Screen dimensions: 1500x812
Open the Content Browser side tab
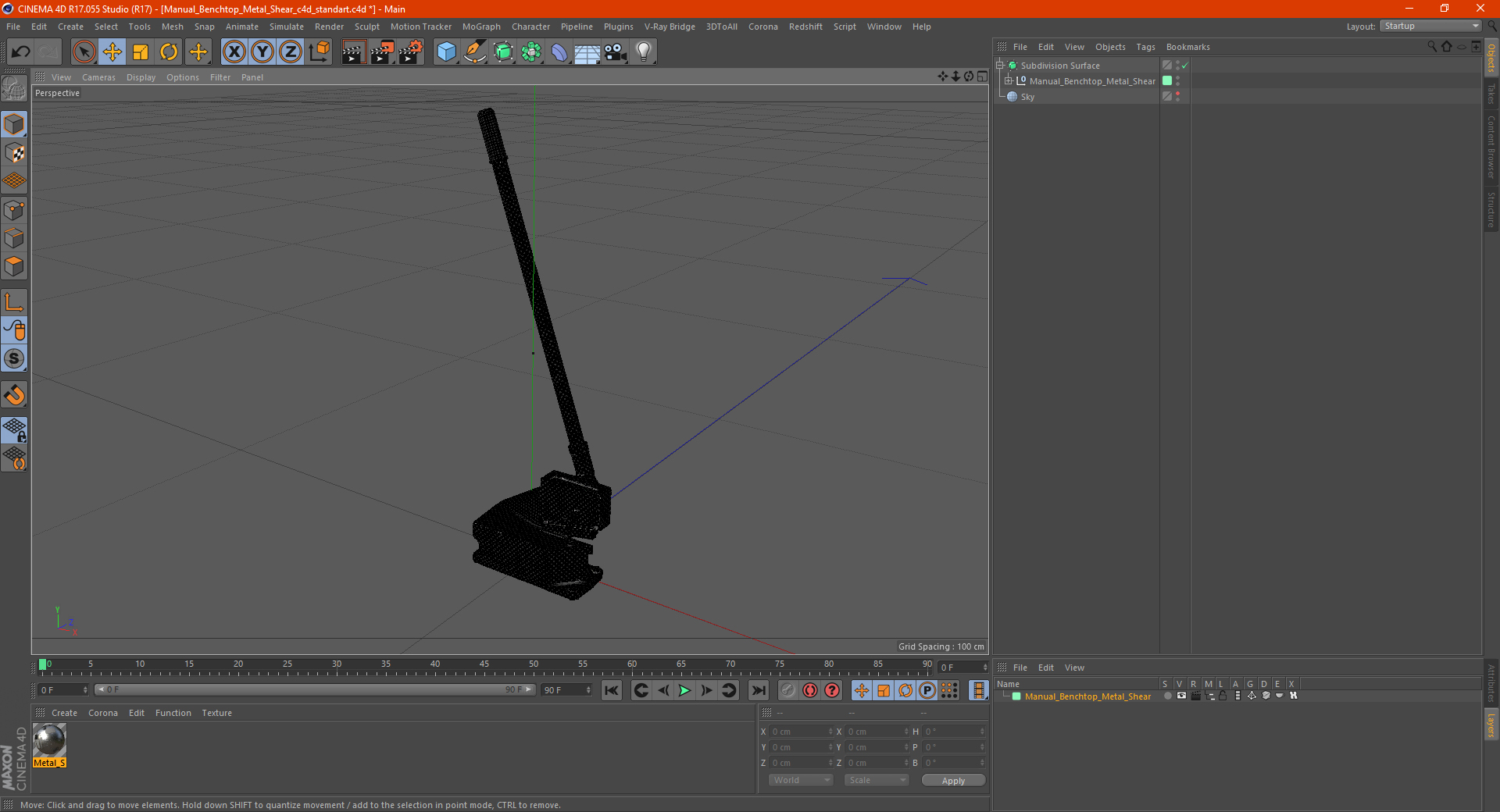tap(1491, 147)
